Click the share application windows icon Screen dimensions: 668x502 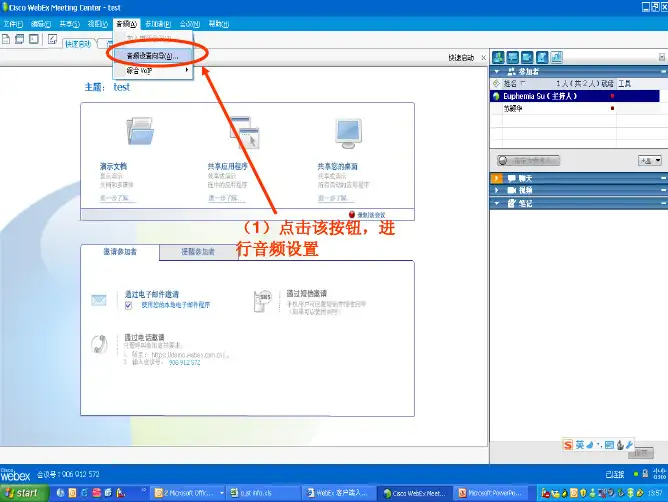point(244,131)
